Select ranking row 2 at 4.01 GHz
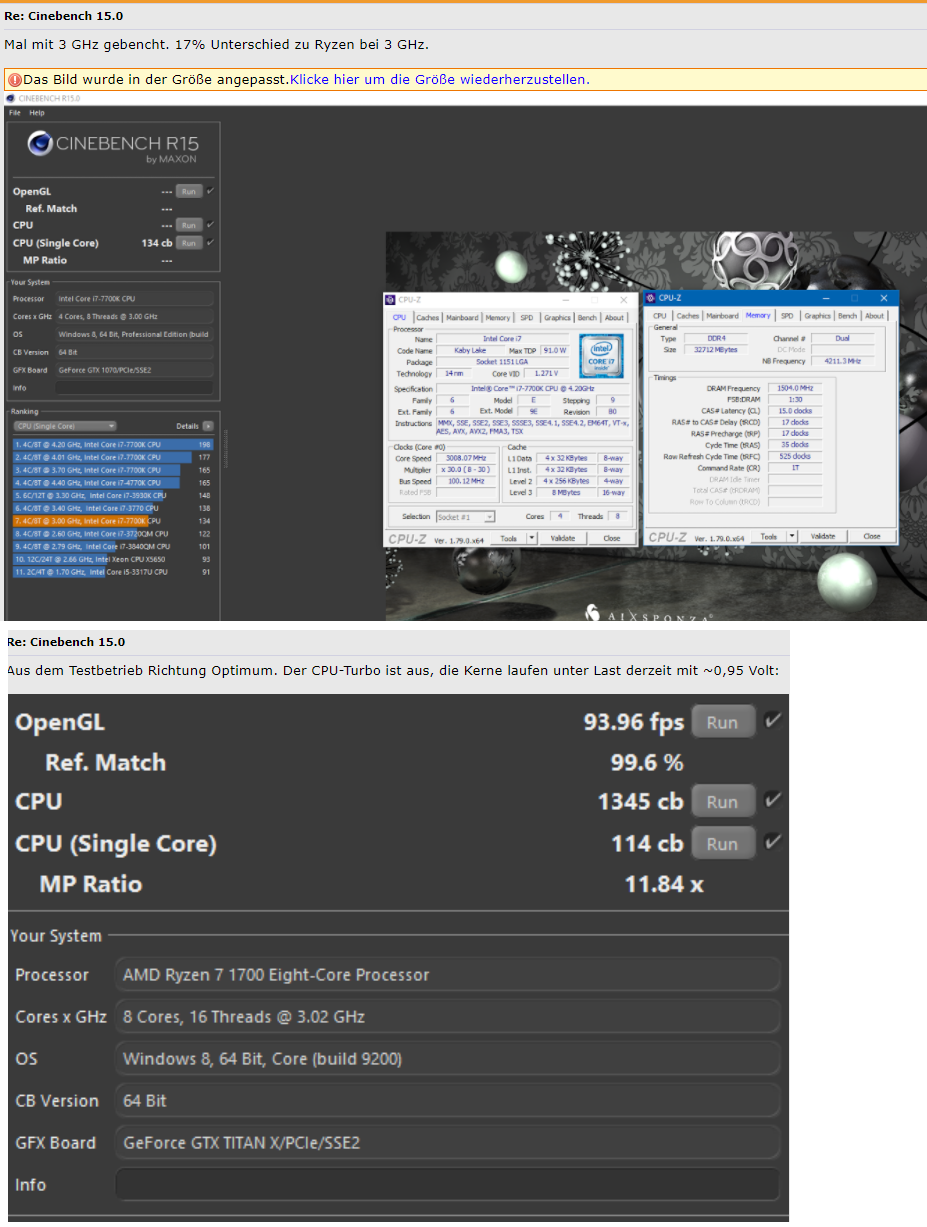Image resolution: width=927 pixels, height=1227 pixels. coord(113,457)
